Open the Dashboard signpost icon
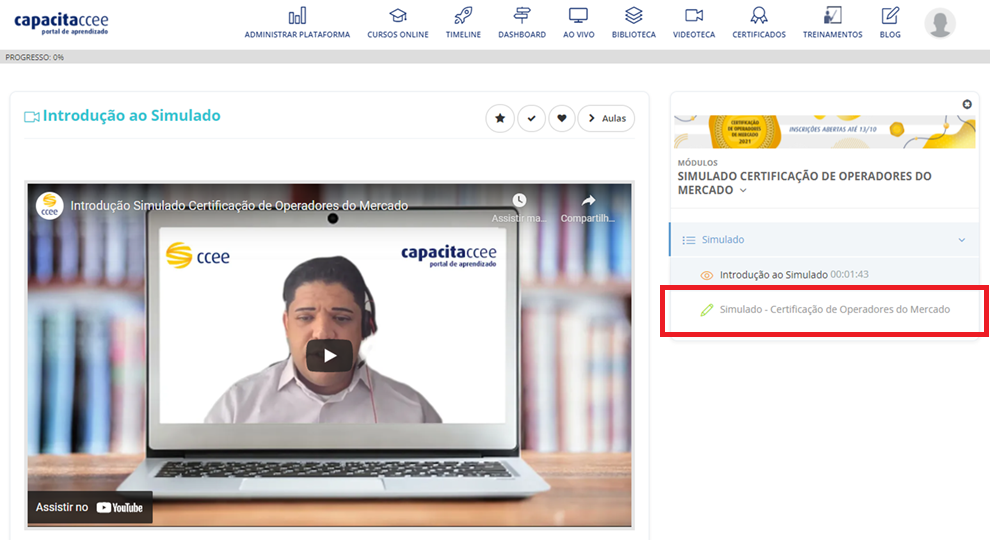990x540 pixels. (x=522, y=15)
